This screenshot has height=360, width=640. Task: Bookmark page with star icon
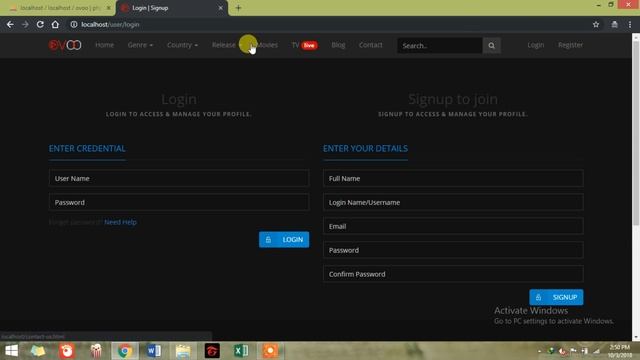(596, 24)
